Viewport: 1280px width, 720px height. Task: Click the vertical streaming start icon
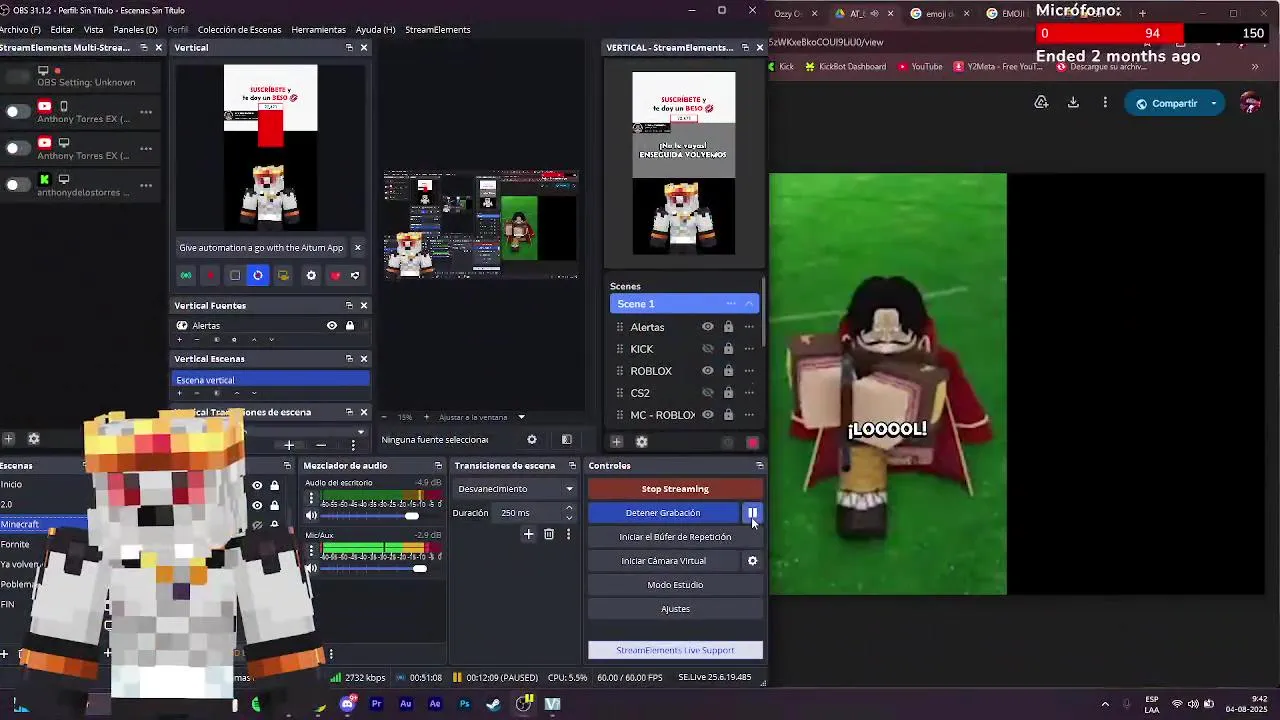186,276
